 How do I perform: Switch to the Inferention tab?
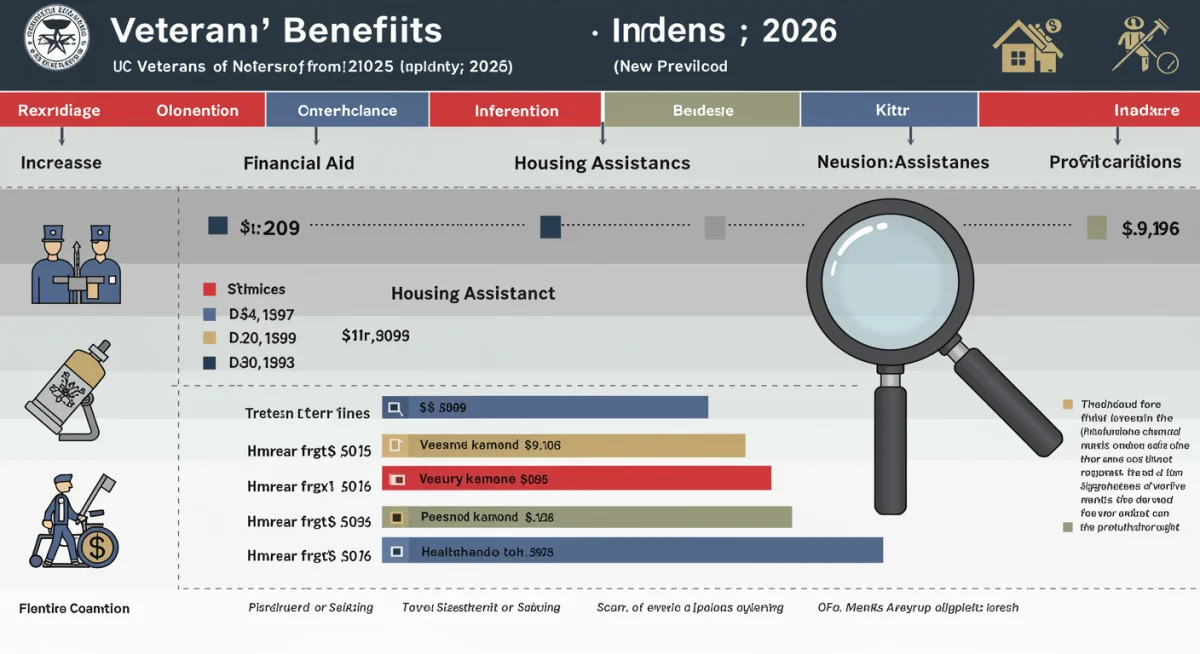click(515, 110)
